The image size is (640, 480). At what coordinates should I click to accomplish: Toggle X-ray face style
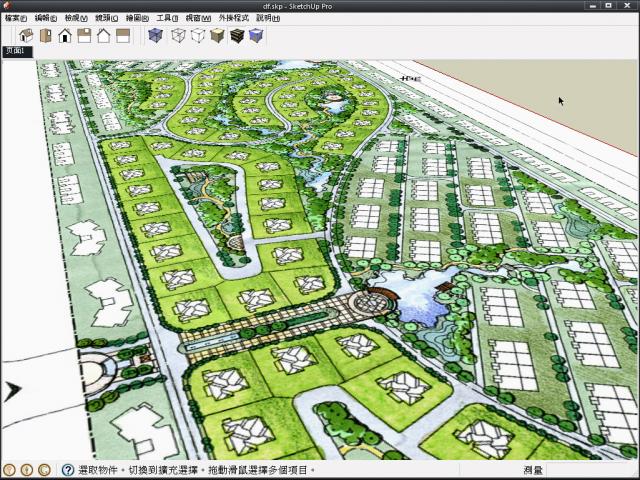(155, 36)
